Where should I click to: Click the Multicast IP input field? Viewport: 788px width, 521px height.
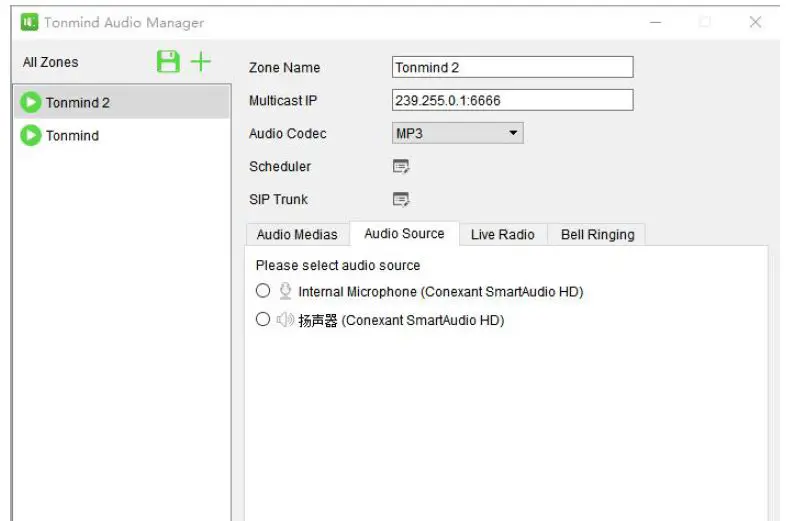pyautogui.click(x=513, y=100)
